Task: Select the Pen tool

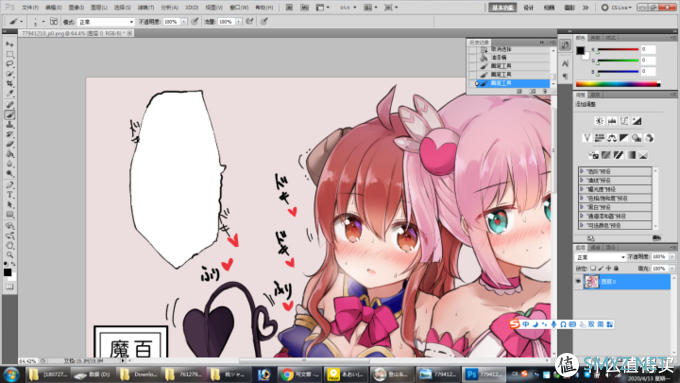Action: tap(10, 185)
